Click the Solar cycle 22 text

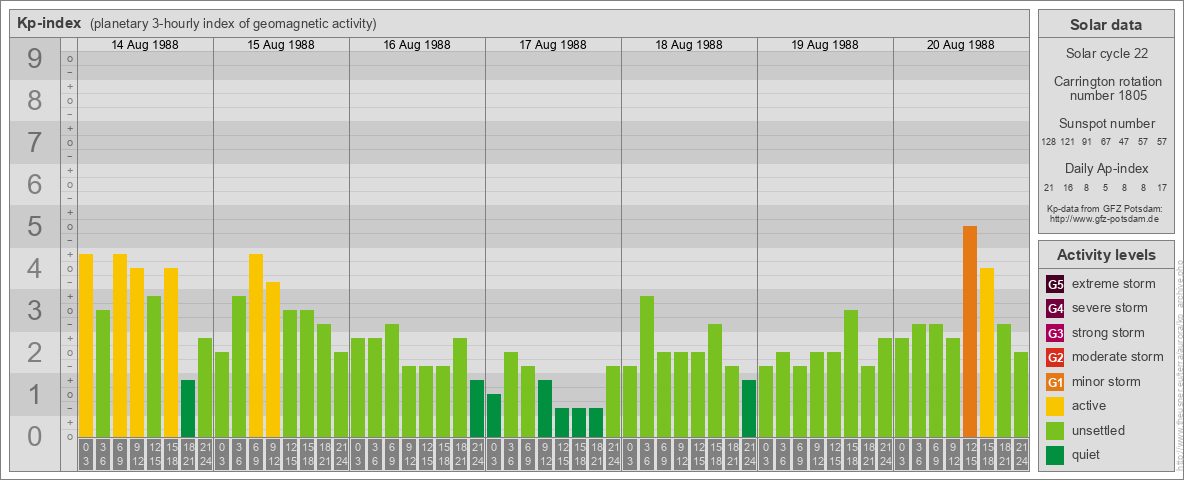[x=1106, y=54]
